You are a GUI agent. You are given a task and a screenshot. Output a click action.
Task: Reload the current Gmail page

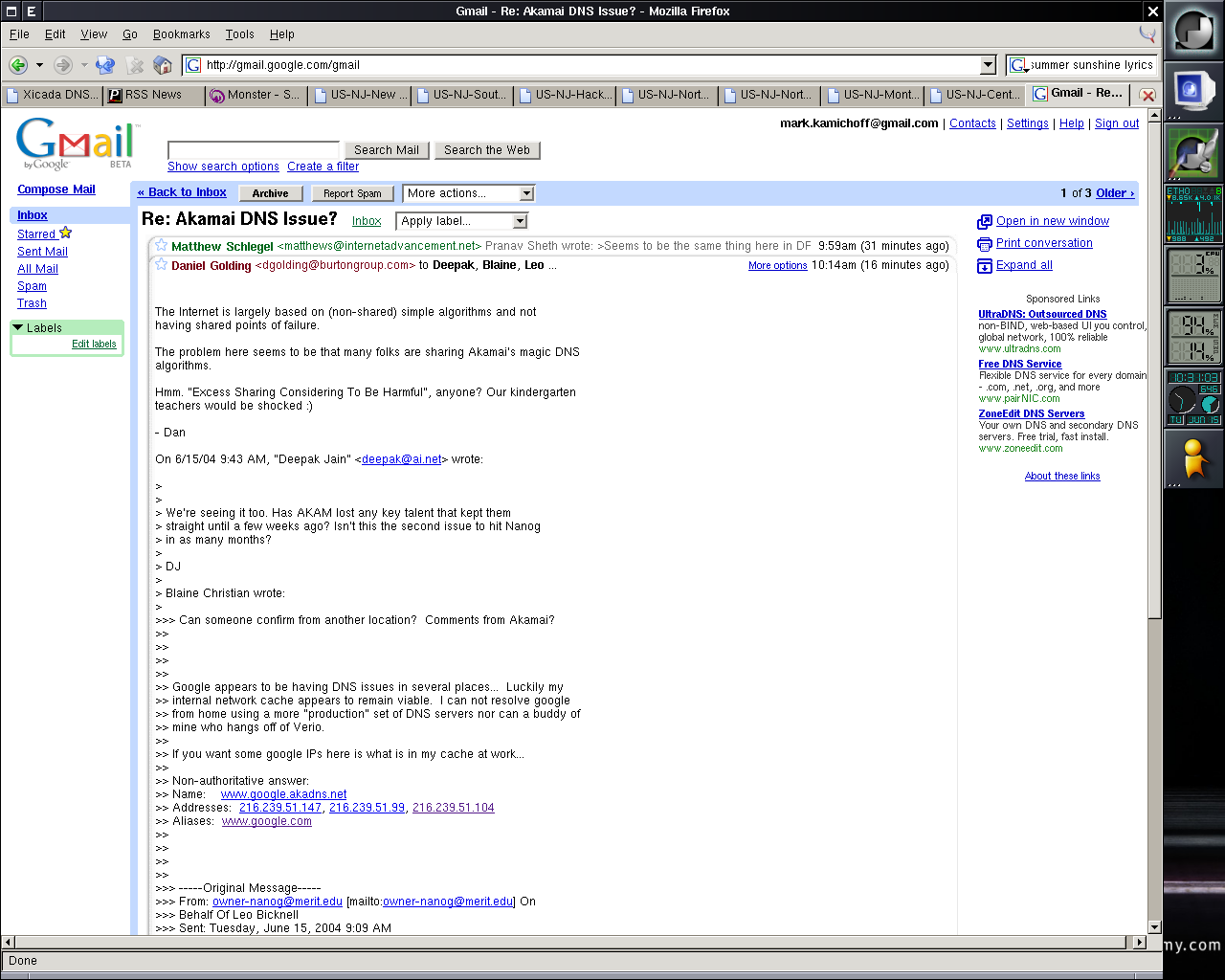[105, 65]
